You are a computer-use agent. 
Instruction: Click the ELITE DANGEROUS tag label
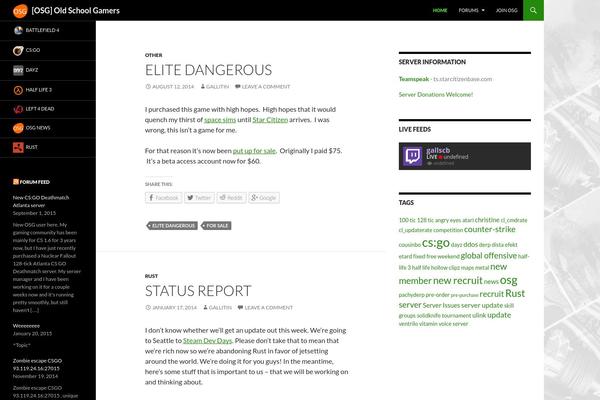point(172,226)
